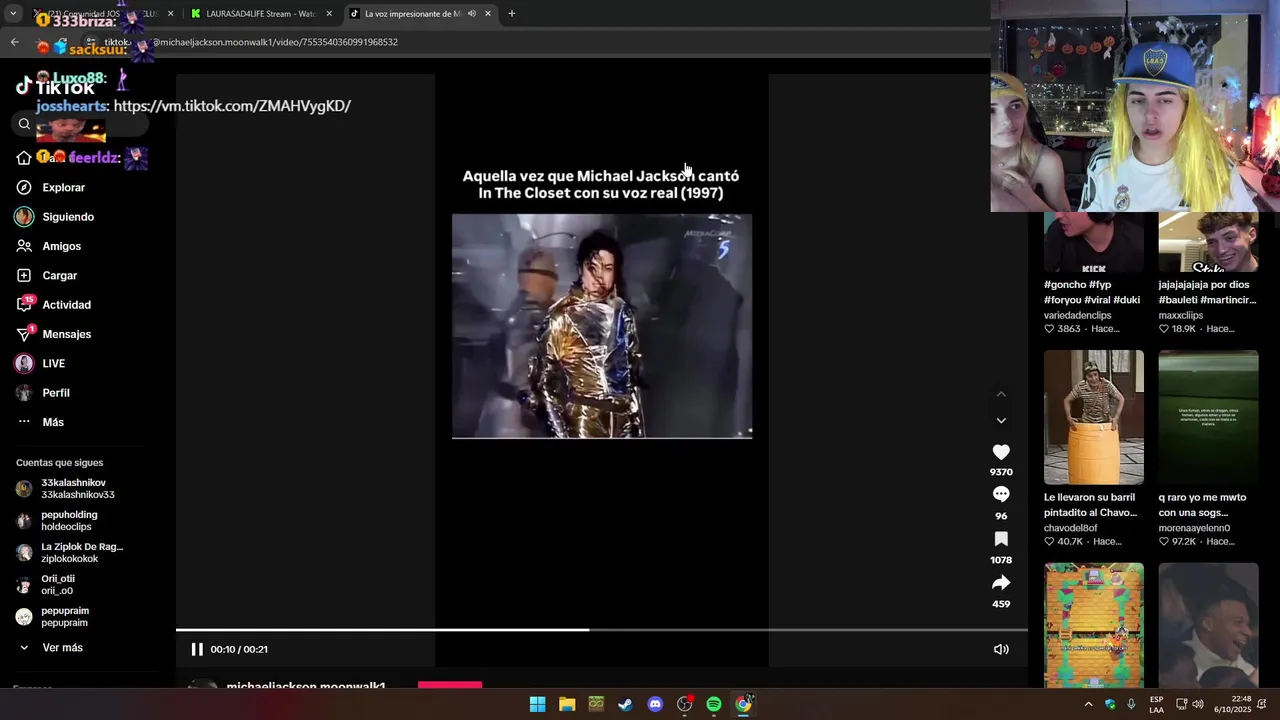Viewport: 1280px width, 720px height.
Task: Save the video with the bookmark icon
Action: coord(1001,539)
